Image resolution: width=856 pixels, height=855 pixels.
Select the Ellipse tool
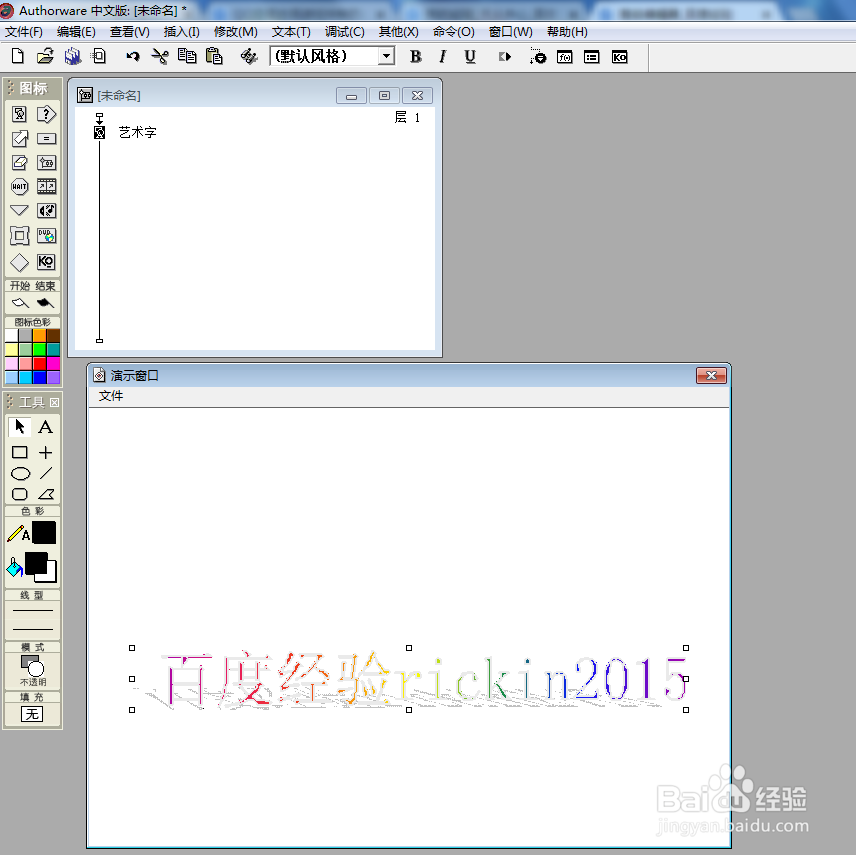[20, 473]
